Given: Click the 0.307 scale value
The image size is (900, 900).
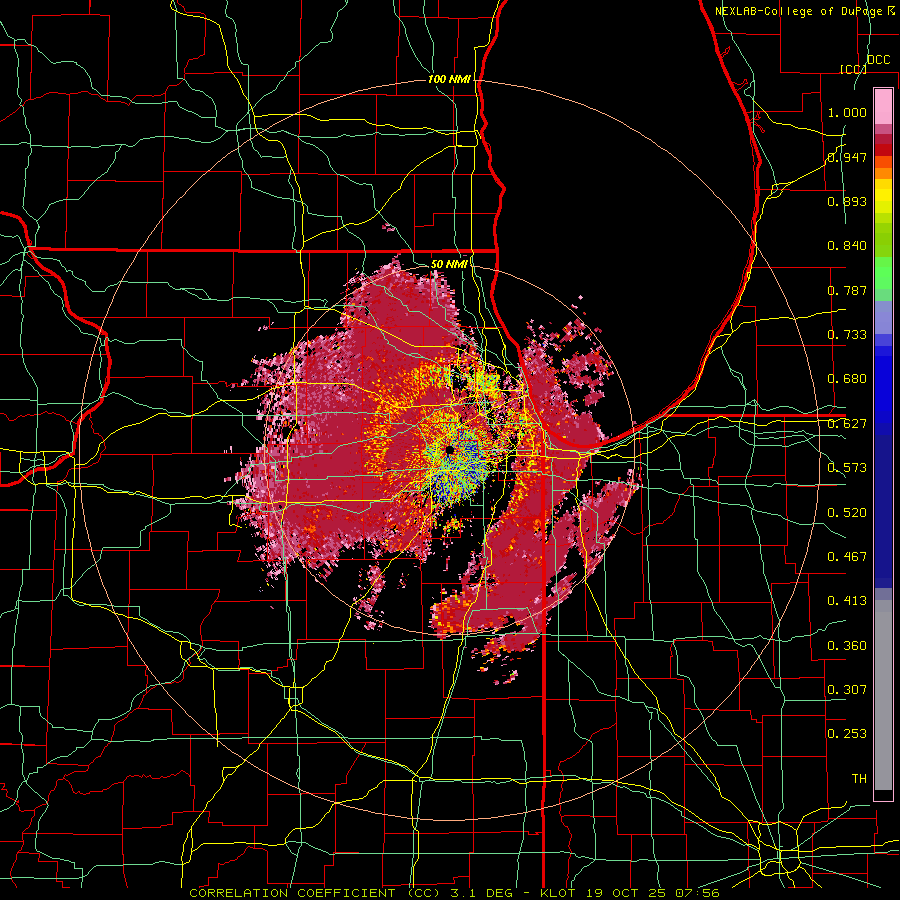Looking at the screenshot, I should click(847, 690).
